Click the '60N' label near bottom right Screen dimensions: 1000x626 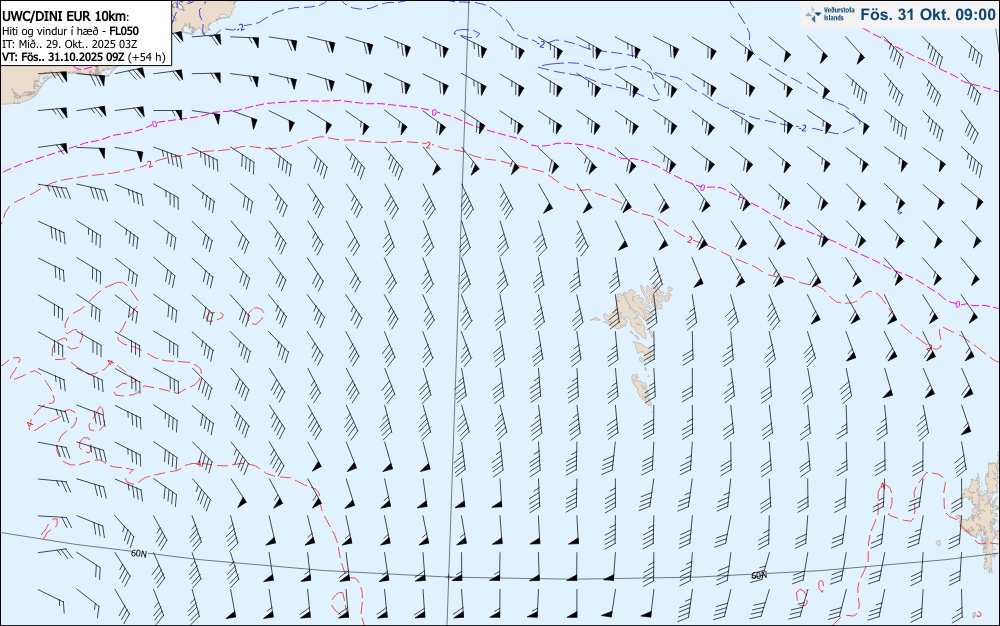(758, 576)
